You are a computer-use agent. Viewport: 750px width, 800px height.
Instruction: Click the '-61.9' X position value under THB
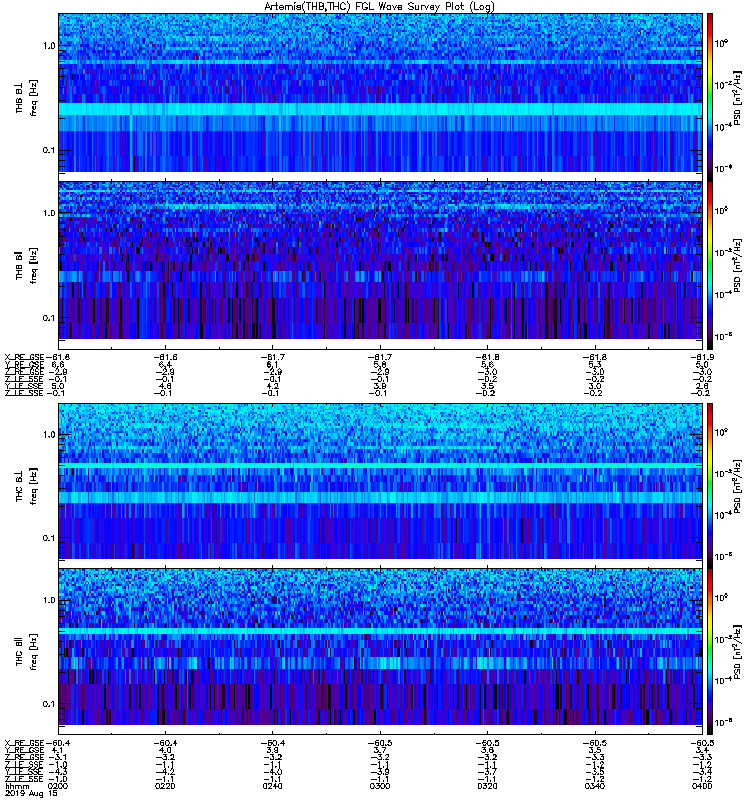(702, 357)
